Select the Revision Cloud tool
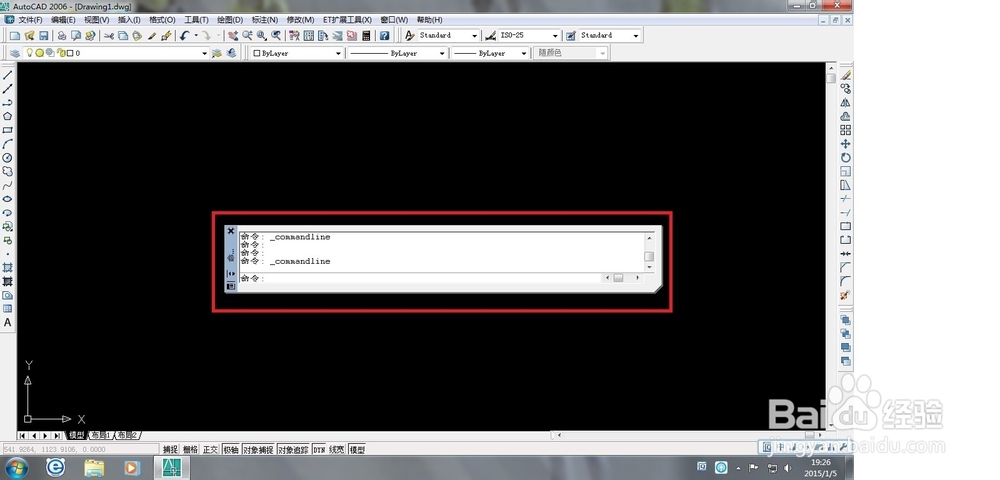 pos(8,171)
